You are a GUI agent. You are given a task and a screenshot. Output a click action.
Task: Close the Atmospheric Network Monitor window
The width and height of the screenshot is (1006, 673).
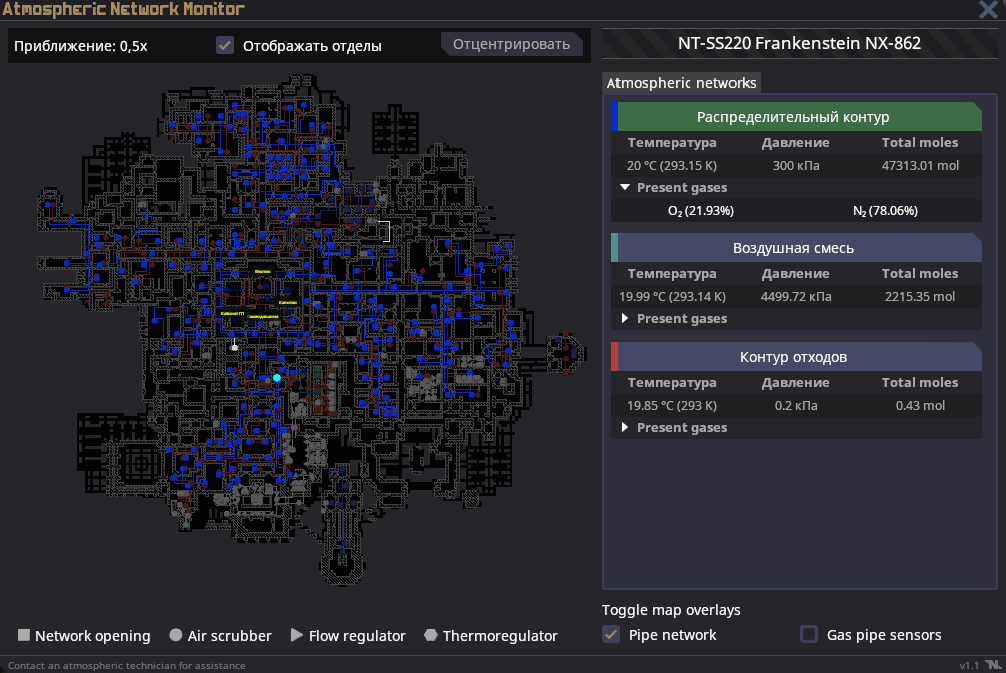(986, 10)
